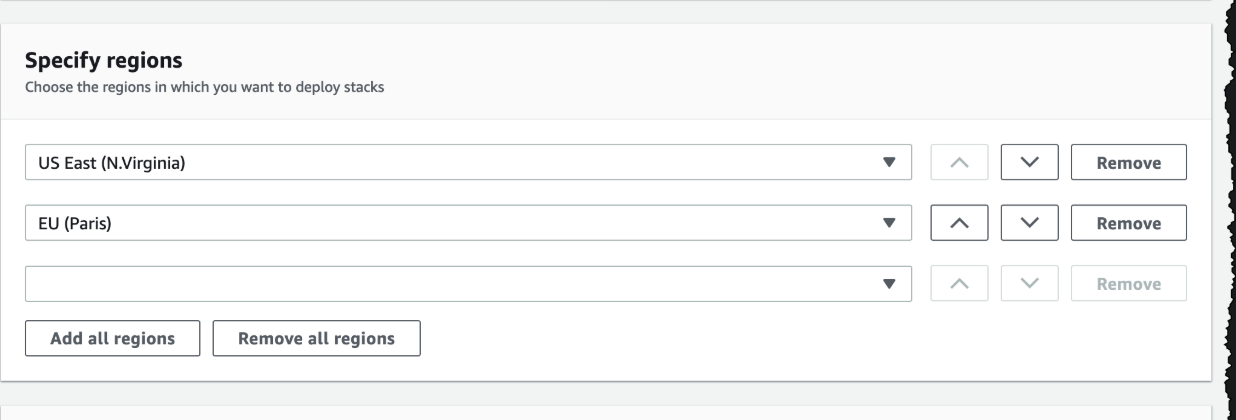The height and width of the screenshot is (420, 1236).
Task: Click the disabled up arrow for US East
Action: (x=959, y=163)
